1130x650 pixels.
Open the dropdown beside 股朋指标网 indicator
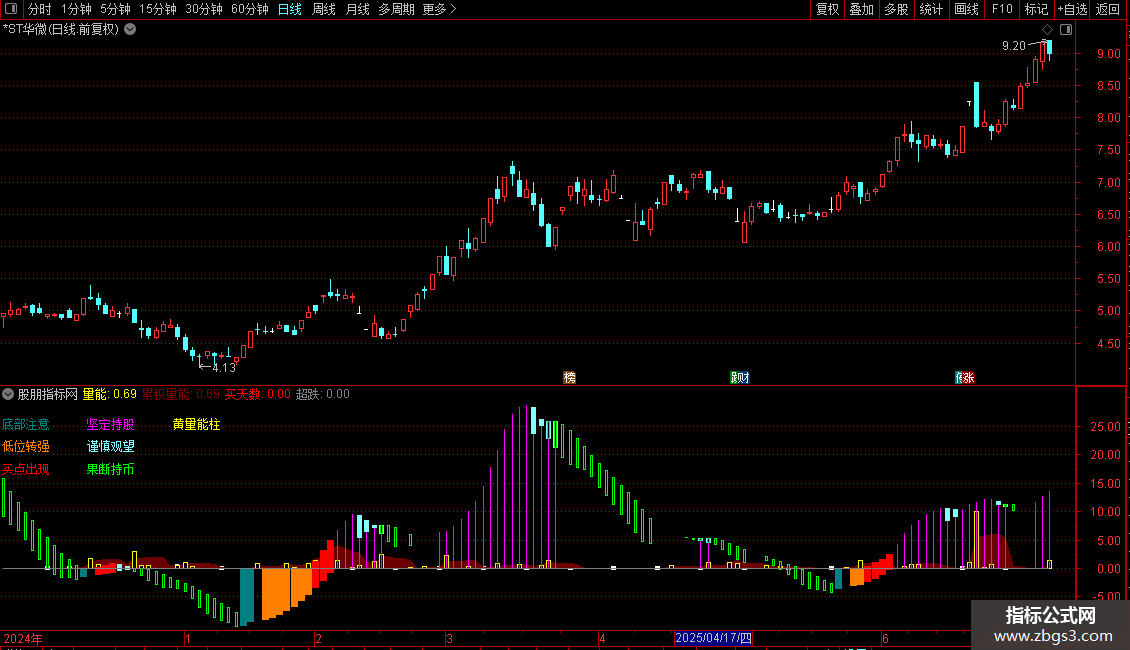click(x=8, y=394)
